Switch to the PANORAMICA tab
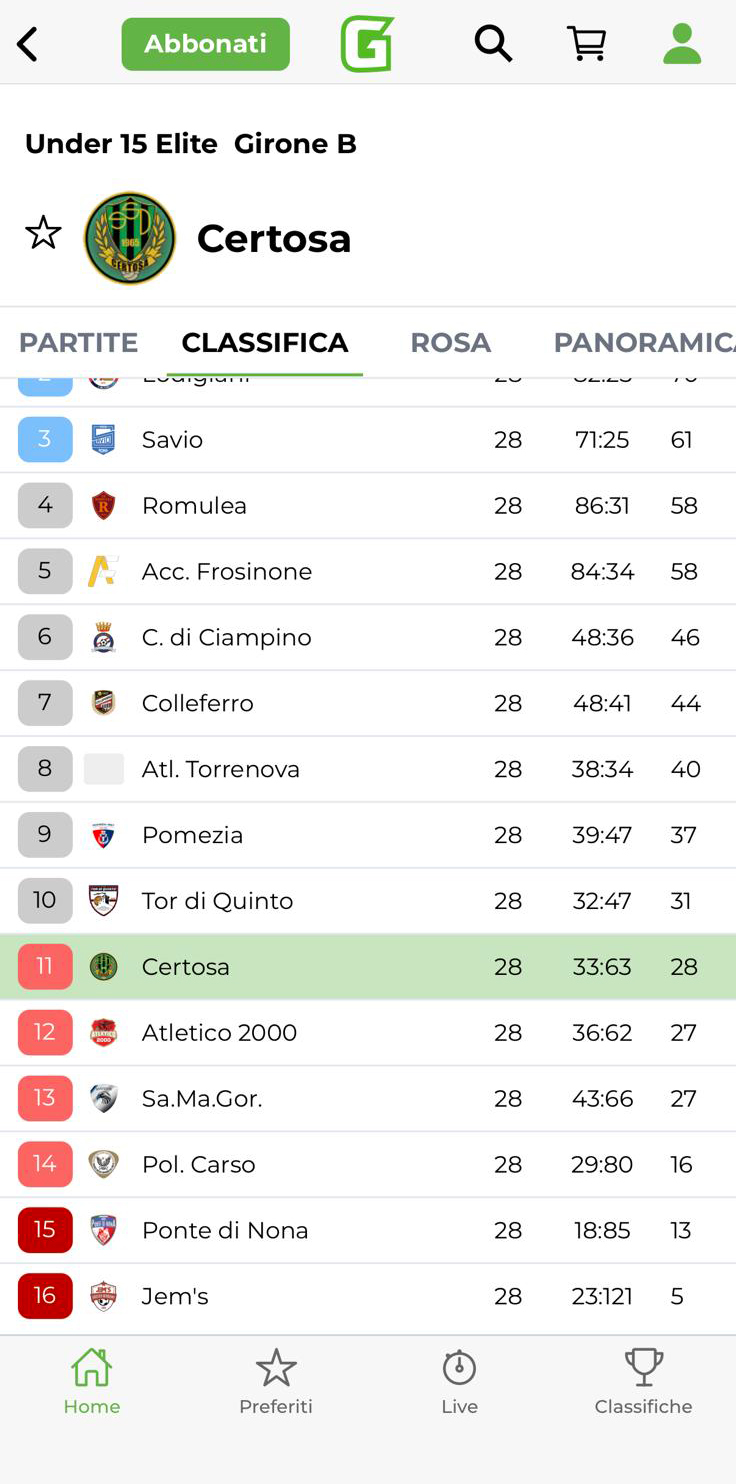 (644, 342)
